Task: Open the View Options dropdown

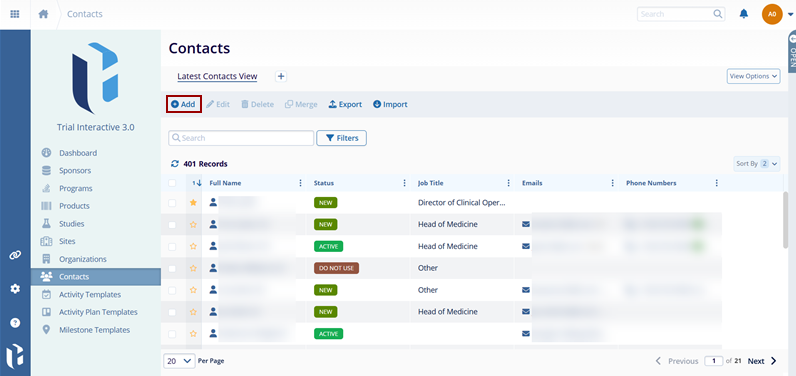Action: pyautogui.click(x=753, y=76)
